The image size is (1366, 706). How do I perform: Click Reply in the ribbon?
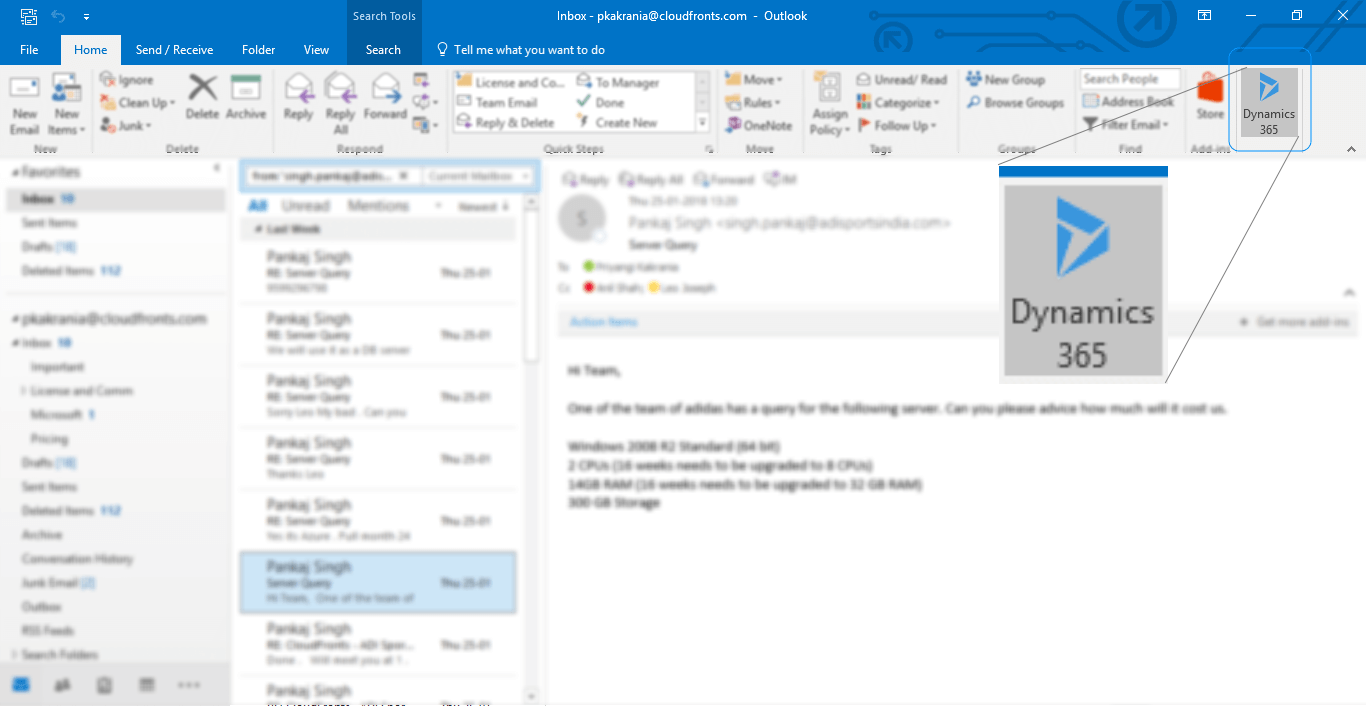(x=298, y=97)
